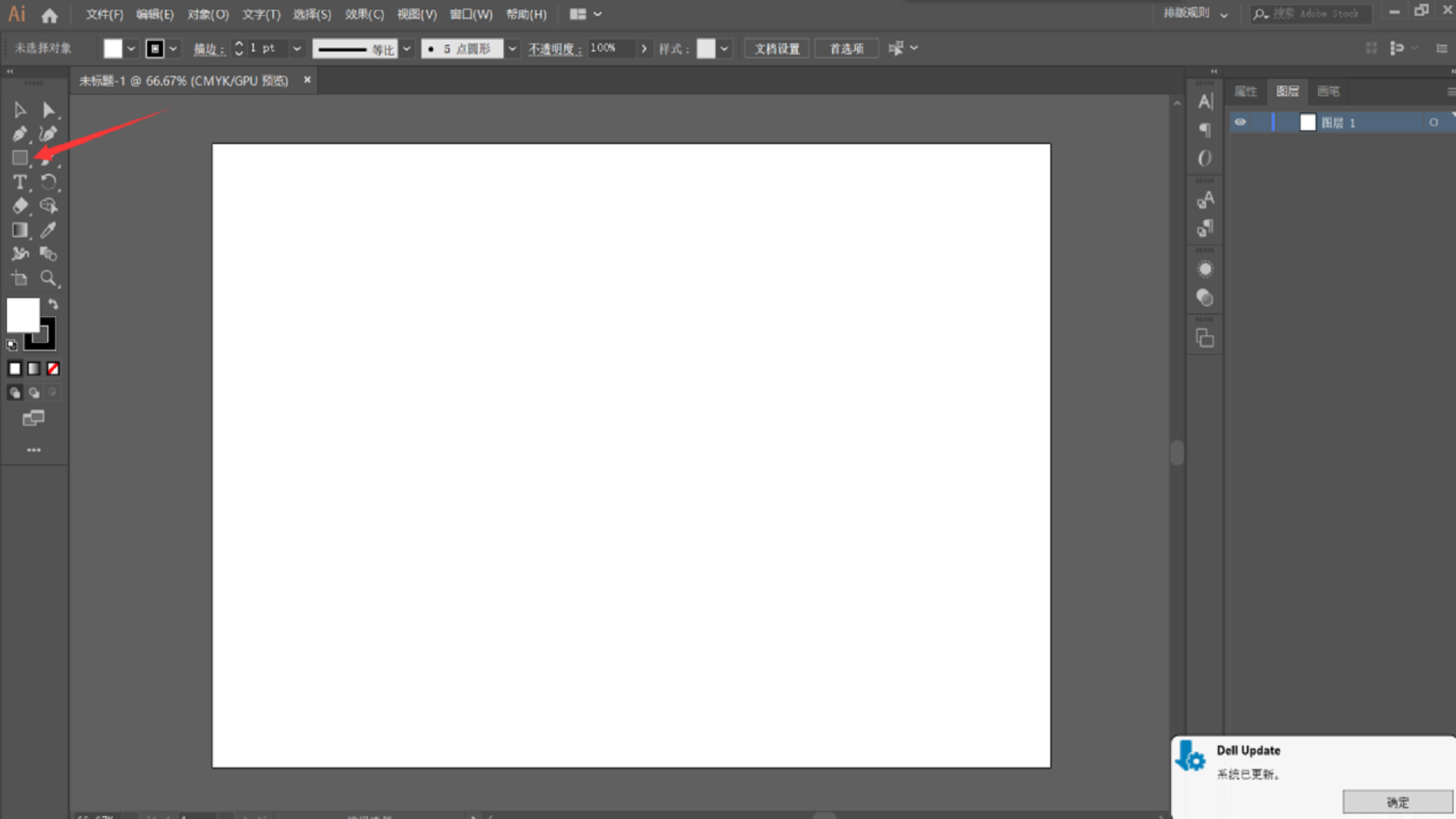Open the 文件(F) menu
This screenshot has width=1456, height=819.
104,14
